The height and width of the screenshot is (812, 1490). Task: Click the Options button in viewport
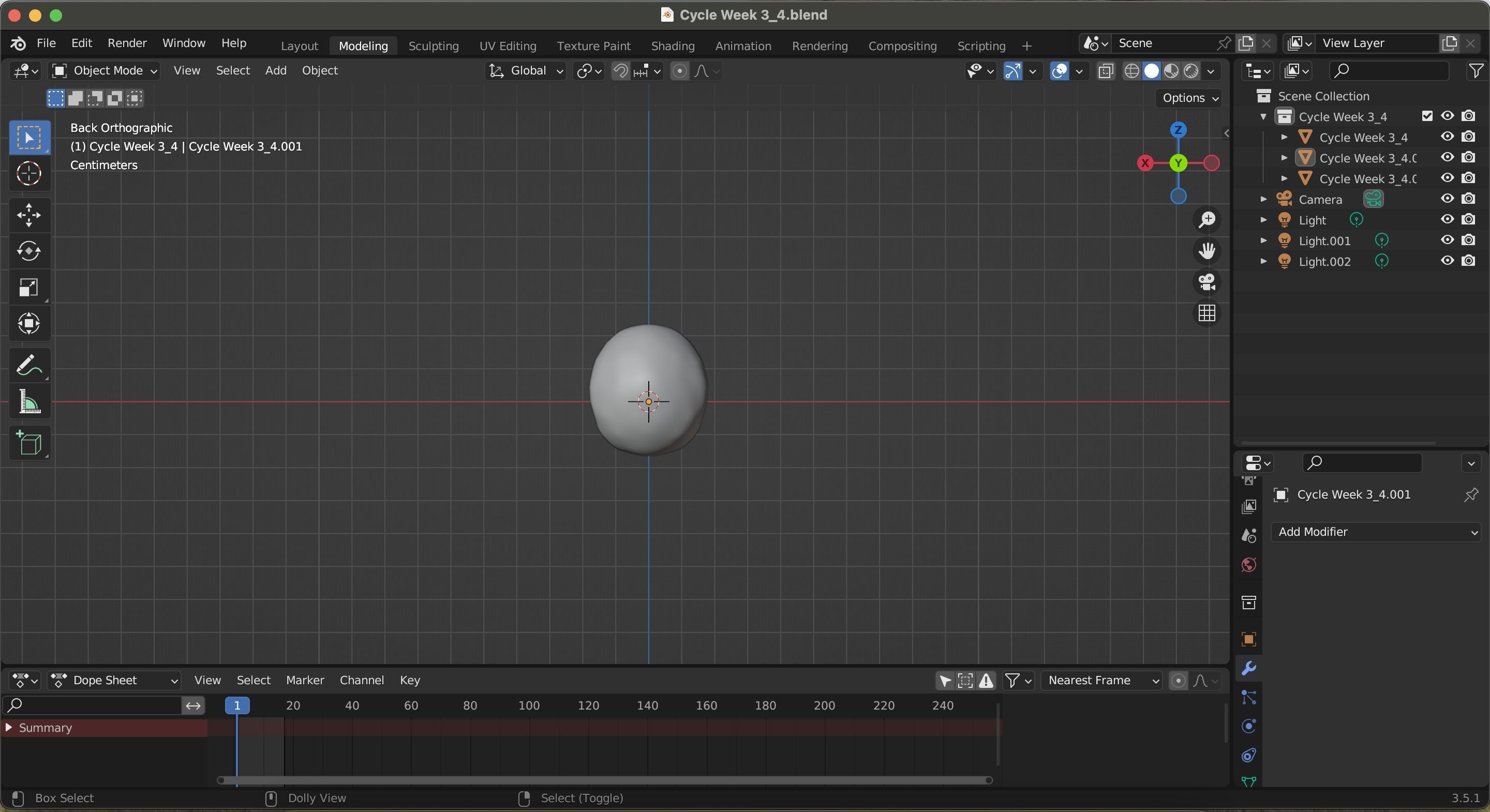(1187, 98)
